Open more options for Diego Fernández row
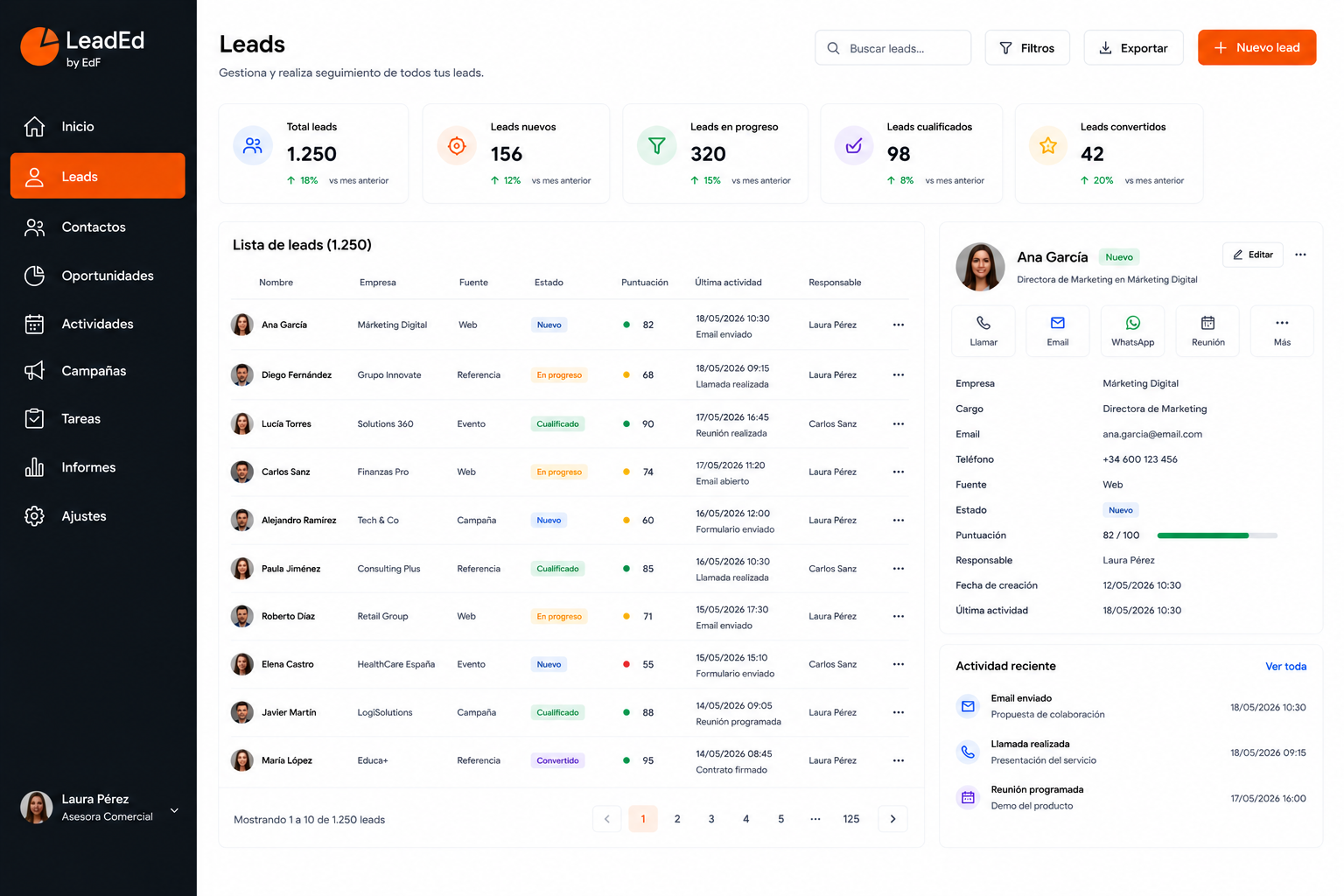 pyautogui.click(x=899, y=374)
